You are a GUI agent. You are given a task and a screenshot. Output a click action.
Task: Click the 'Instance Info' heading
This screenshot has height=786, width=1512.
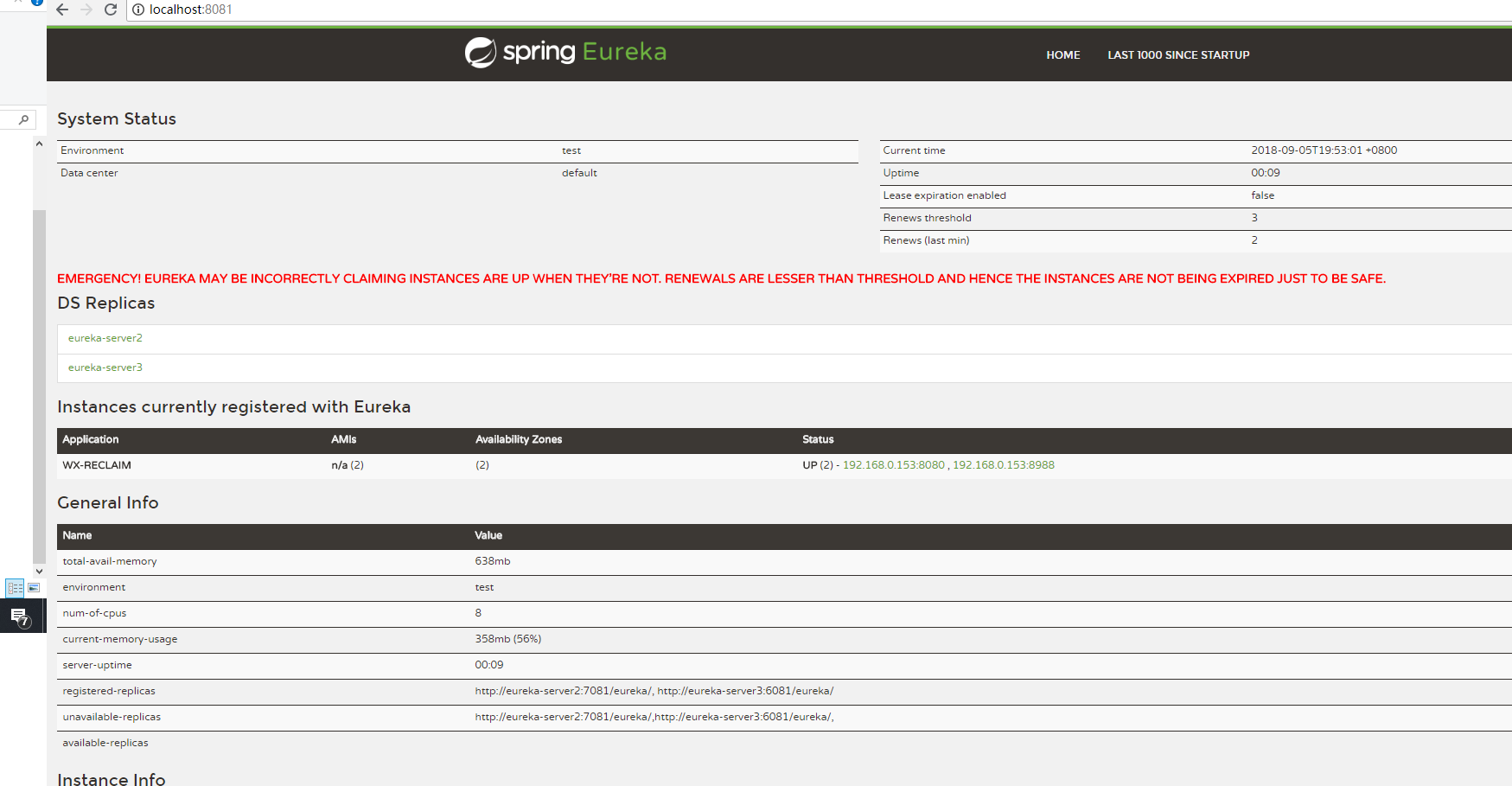click(112, 778)
